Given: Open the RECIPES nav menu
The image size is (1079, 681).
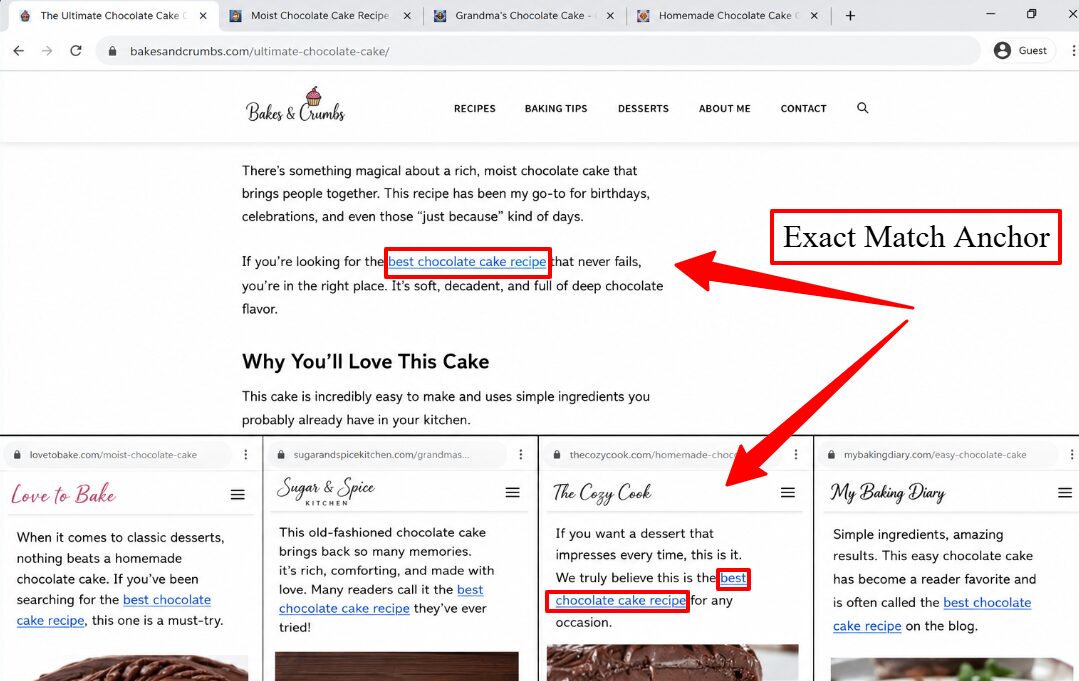Looking at the screenshot, I should 475,109.
